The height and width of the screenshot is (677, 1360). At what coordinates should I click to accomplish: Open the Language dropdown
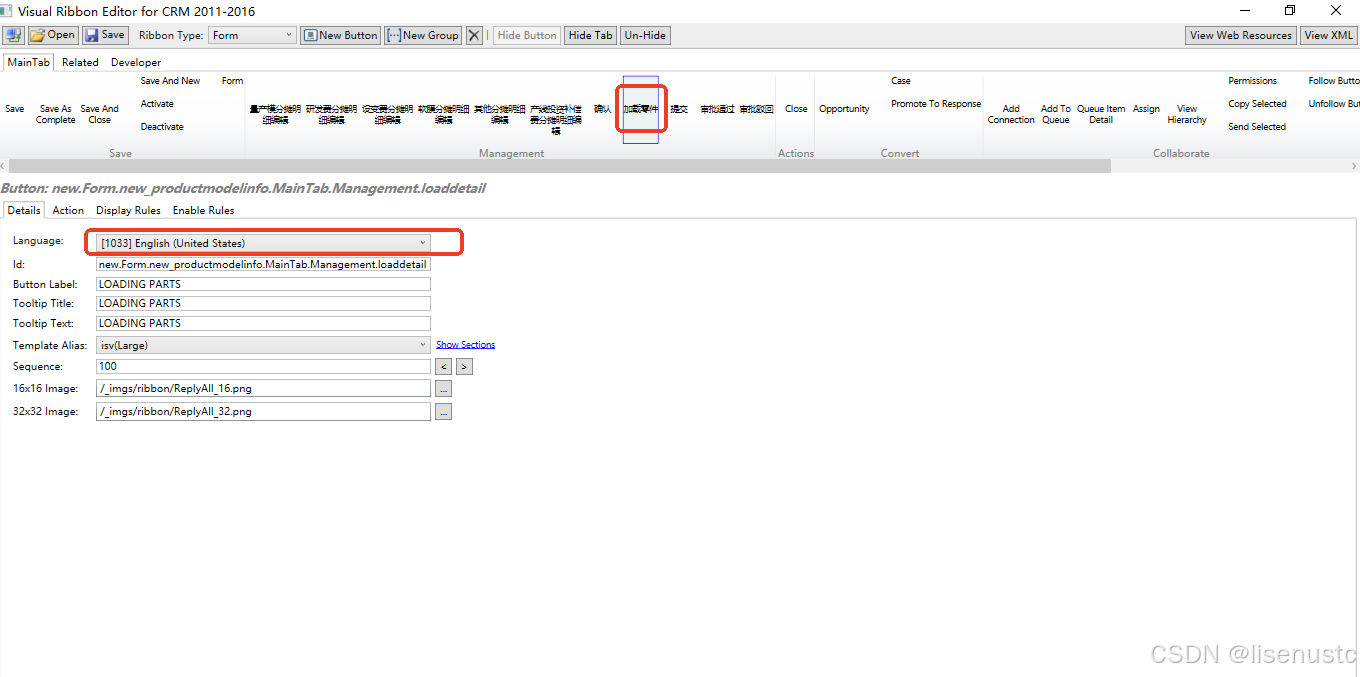[423, 242]
